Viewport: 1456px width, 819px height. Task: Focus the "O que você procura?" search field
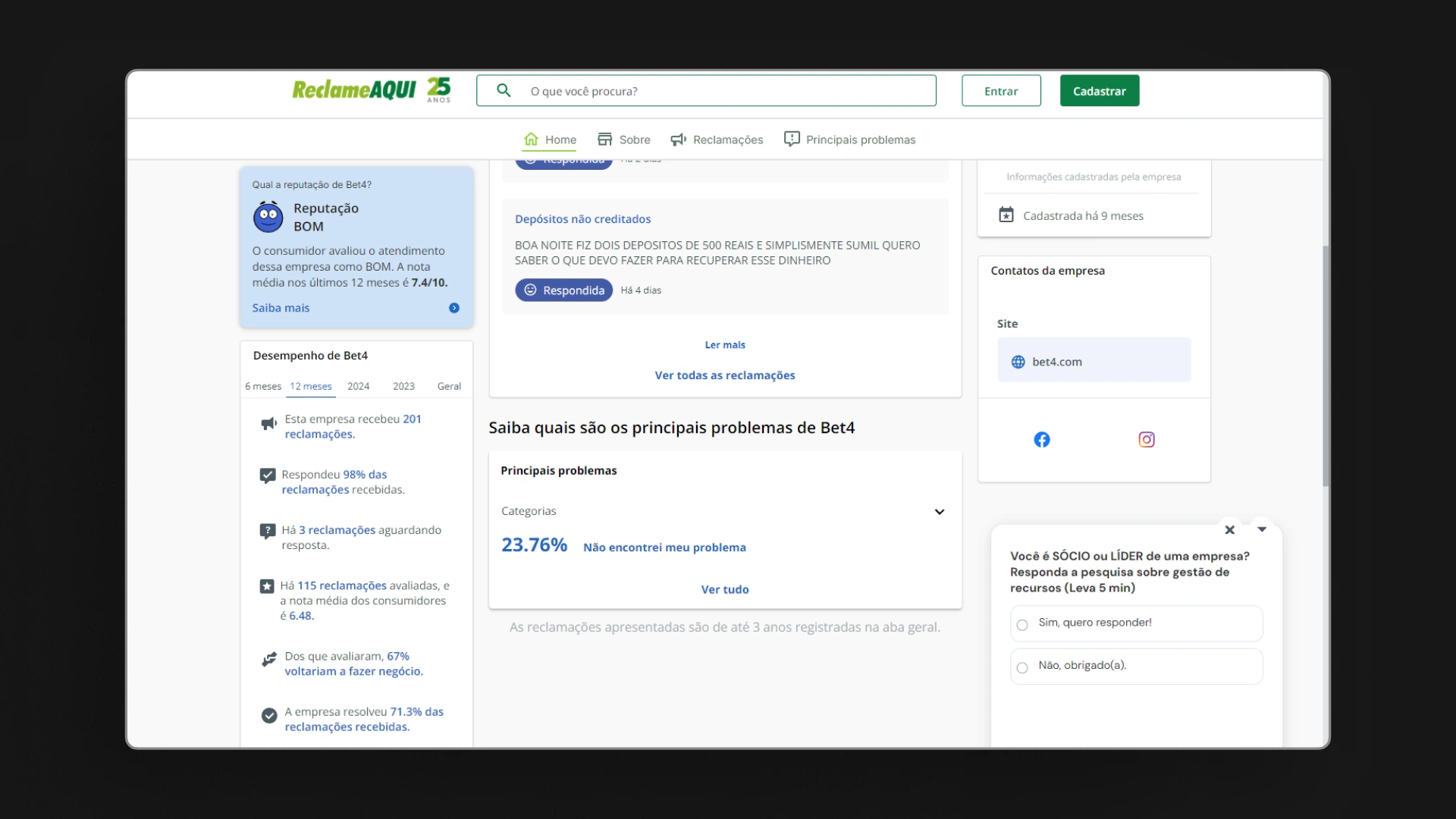pos(720,91)
